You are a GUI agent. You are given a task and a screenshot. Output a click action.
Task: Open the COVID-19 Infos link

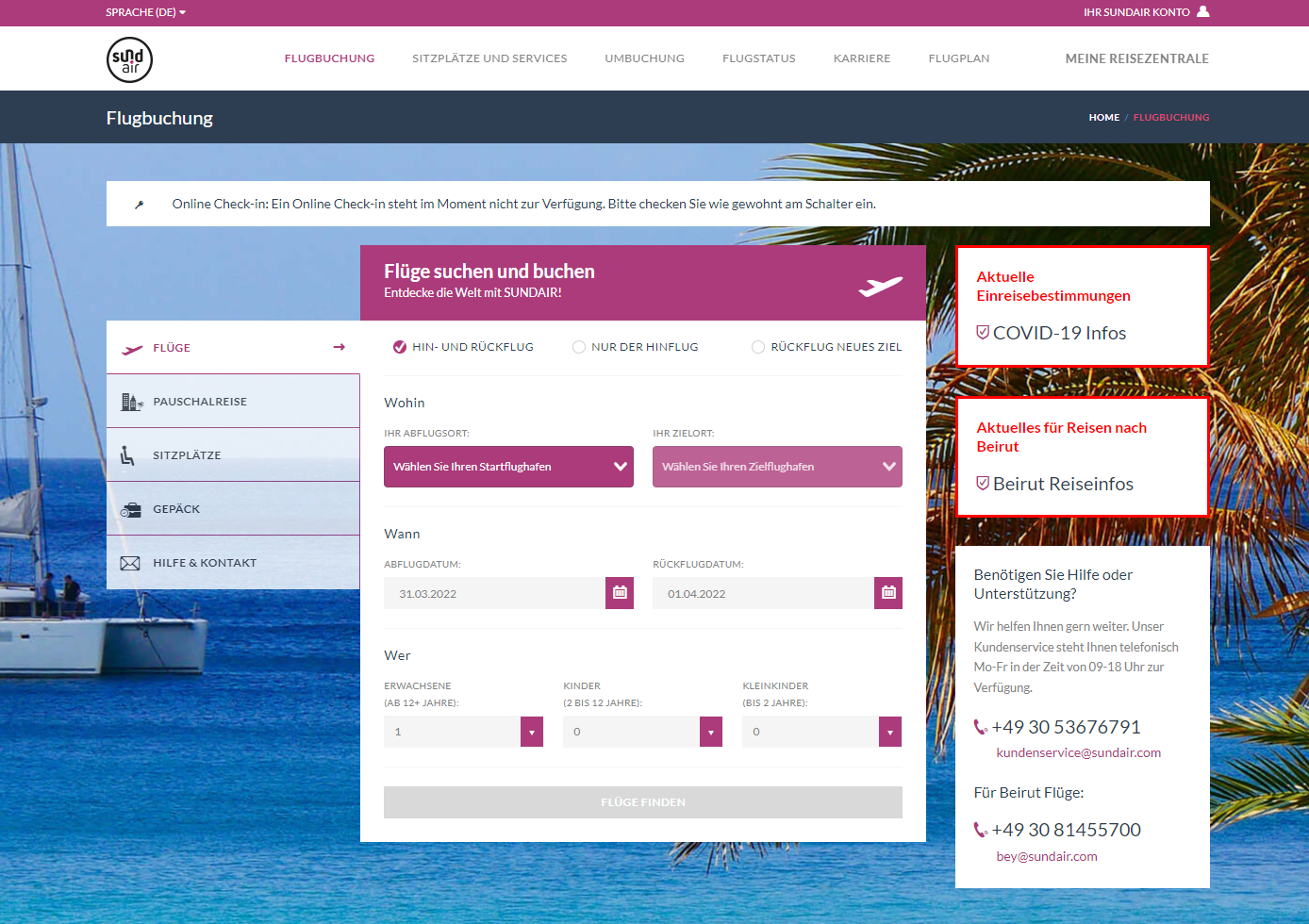pos(1059,333)
